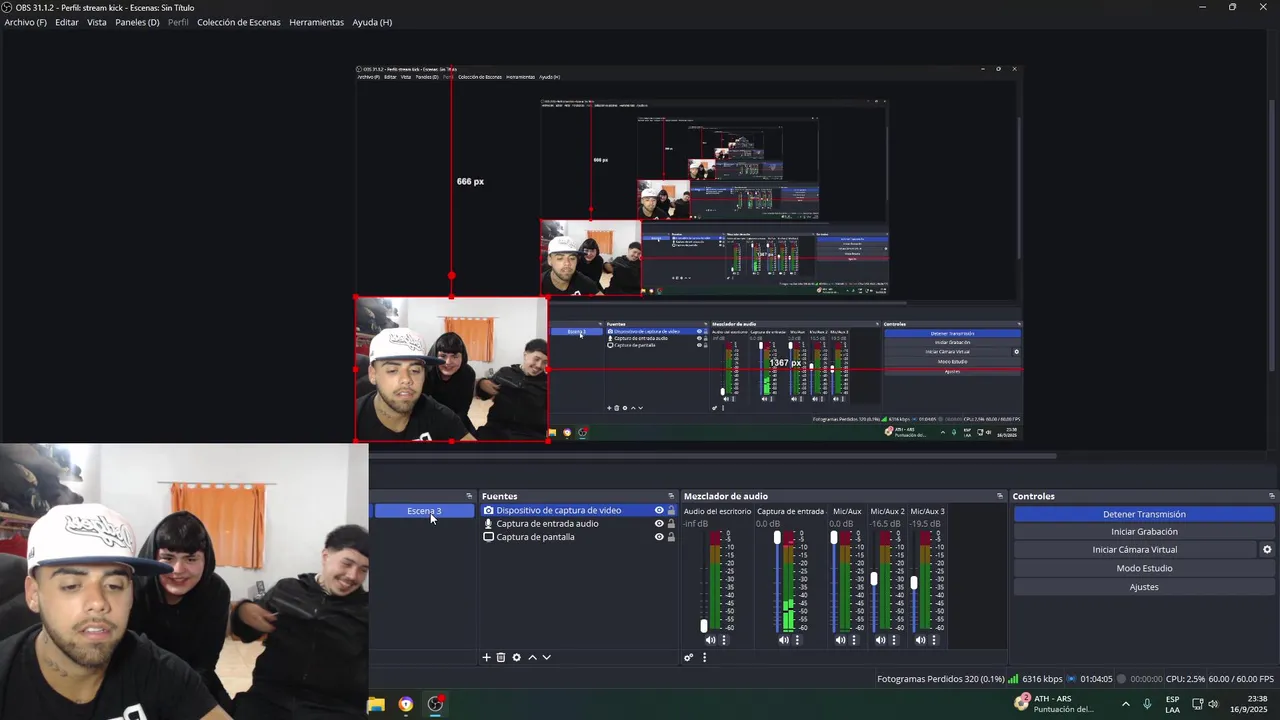The width and height of the screenshot is (1280, 720).
Task: Mute Captura de entrada speaker icon
Action: 784,640
